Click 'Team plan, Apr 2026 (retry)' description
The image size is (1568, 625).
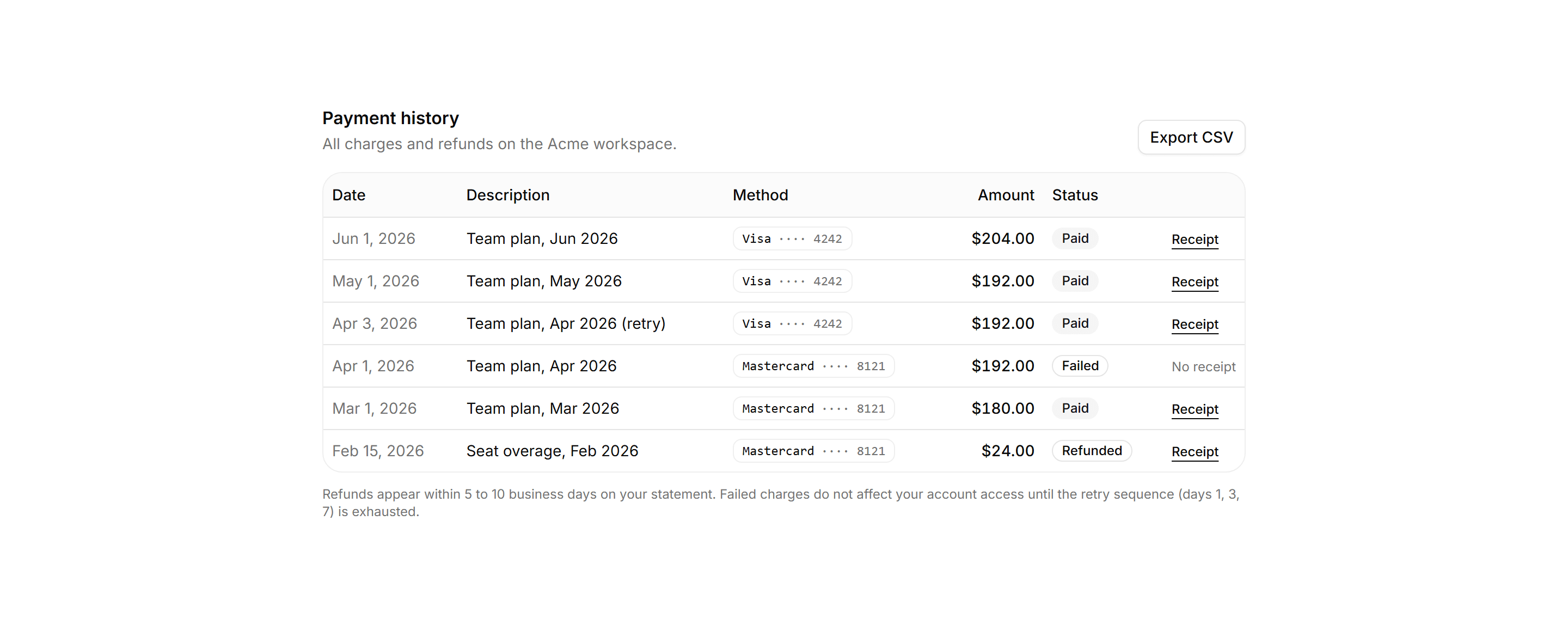[x=566, y=324]
